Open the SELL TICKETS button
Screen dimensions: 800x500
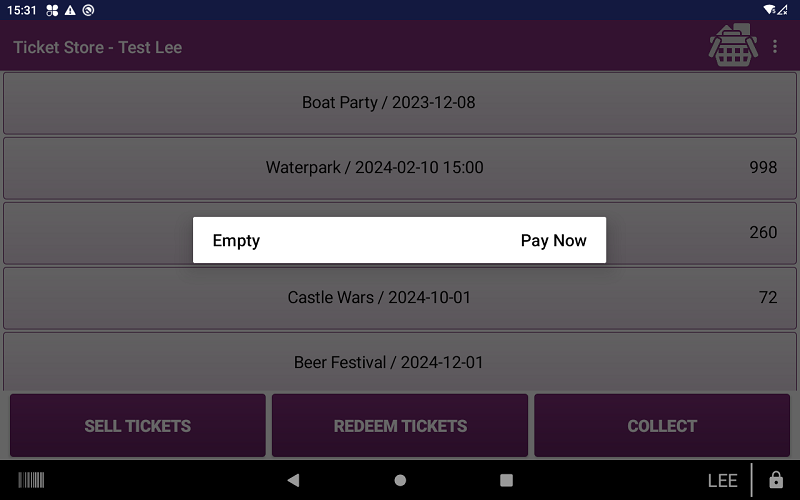click(138, 426)
